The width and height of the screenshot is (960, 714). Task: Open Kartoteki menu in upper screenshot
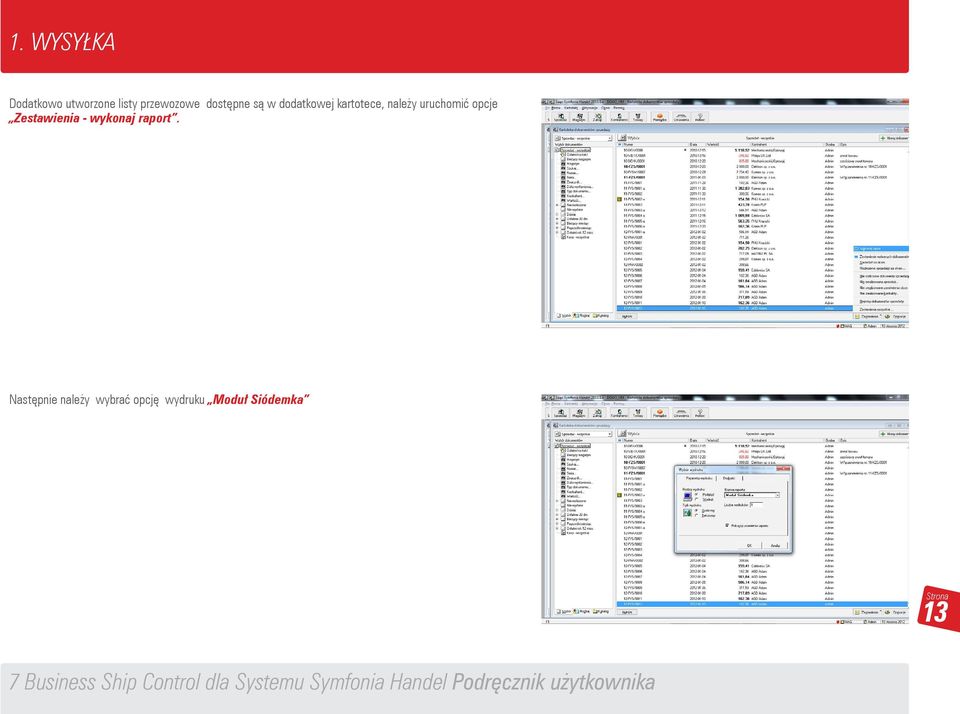[x=571, y=108]
